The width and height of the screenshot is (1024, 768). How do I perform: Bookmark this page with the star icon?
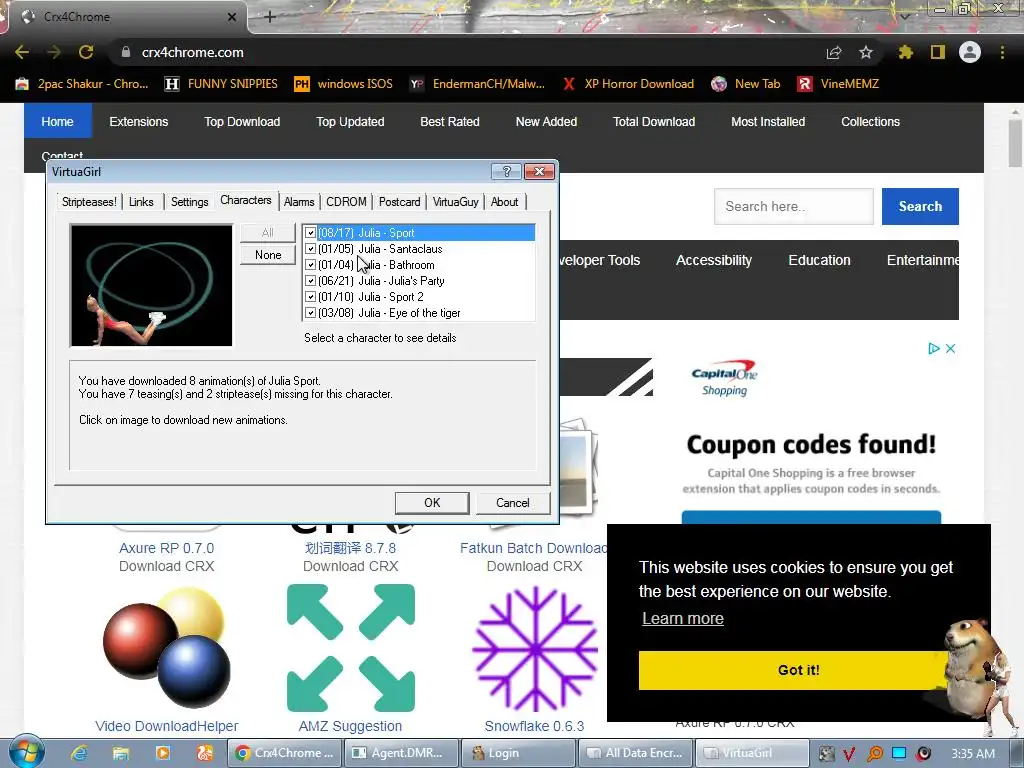point(866,52)
